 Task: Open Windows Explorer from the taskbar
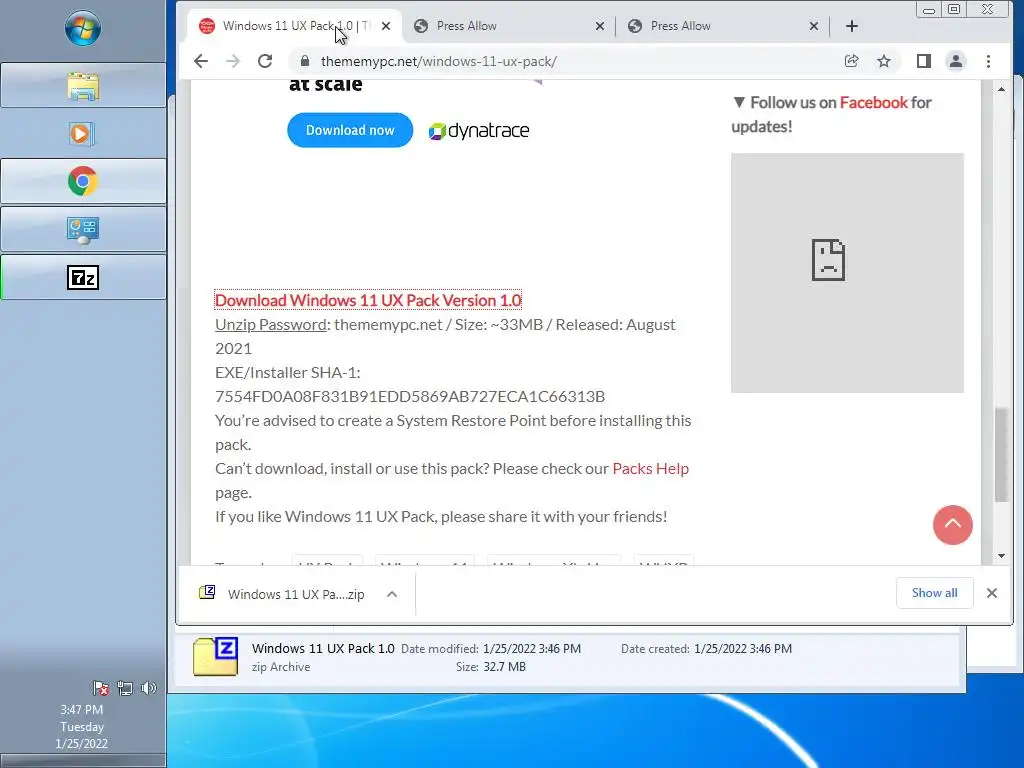point(83,86)
